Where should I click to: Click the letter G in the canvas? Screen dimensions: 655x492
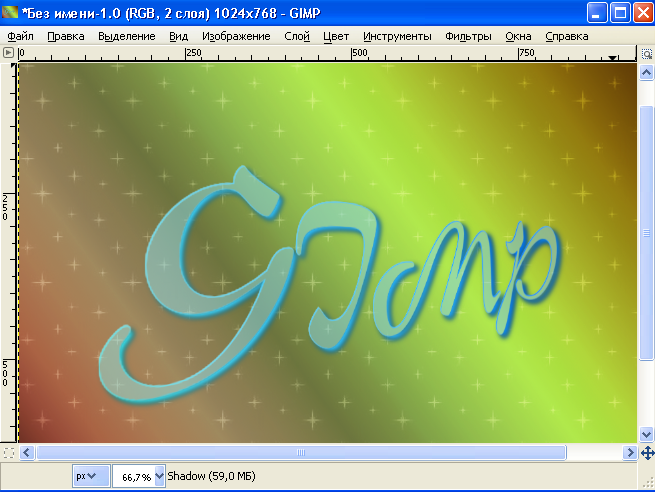[x=196, y=284]
